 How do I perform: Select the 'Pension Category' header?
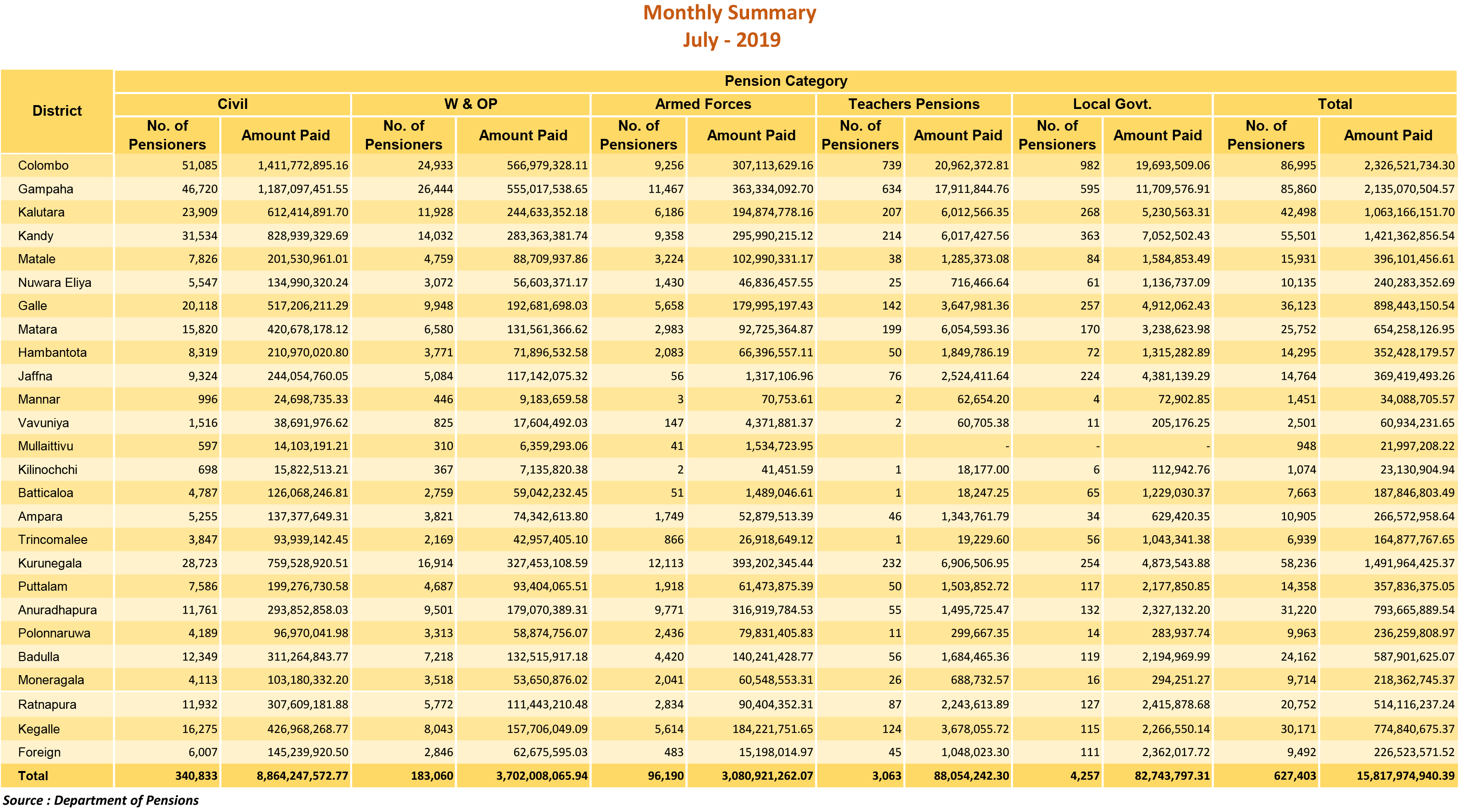tap(786, 81)
